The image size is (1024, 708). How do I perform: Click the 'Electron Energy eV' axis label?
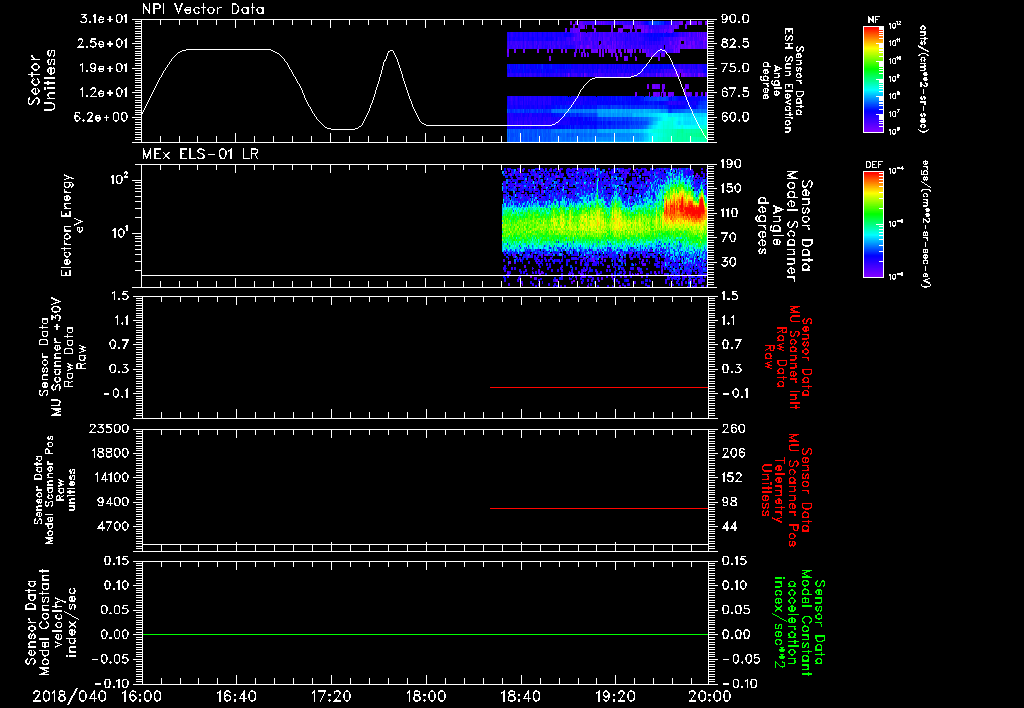tap(72, 225)
